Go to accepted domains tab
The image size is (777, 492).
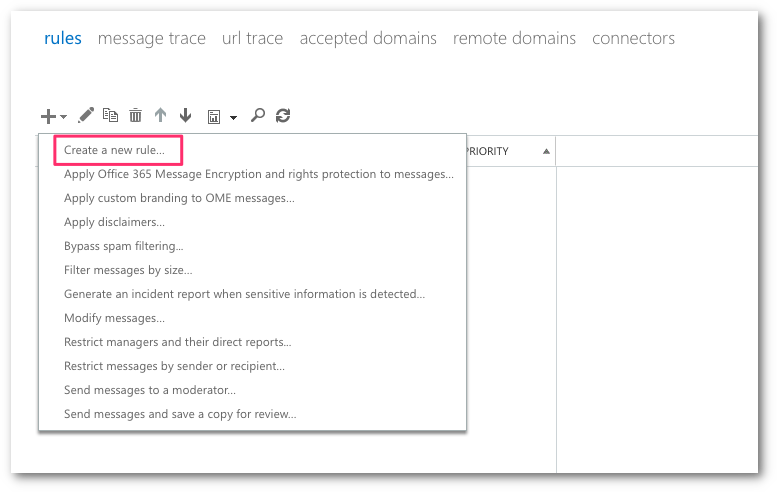(368, 38)
